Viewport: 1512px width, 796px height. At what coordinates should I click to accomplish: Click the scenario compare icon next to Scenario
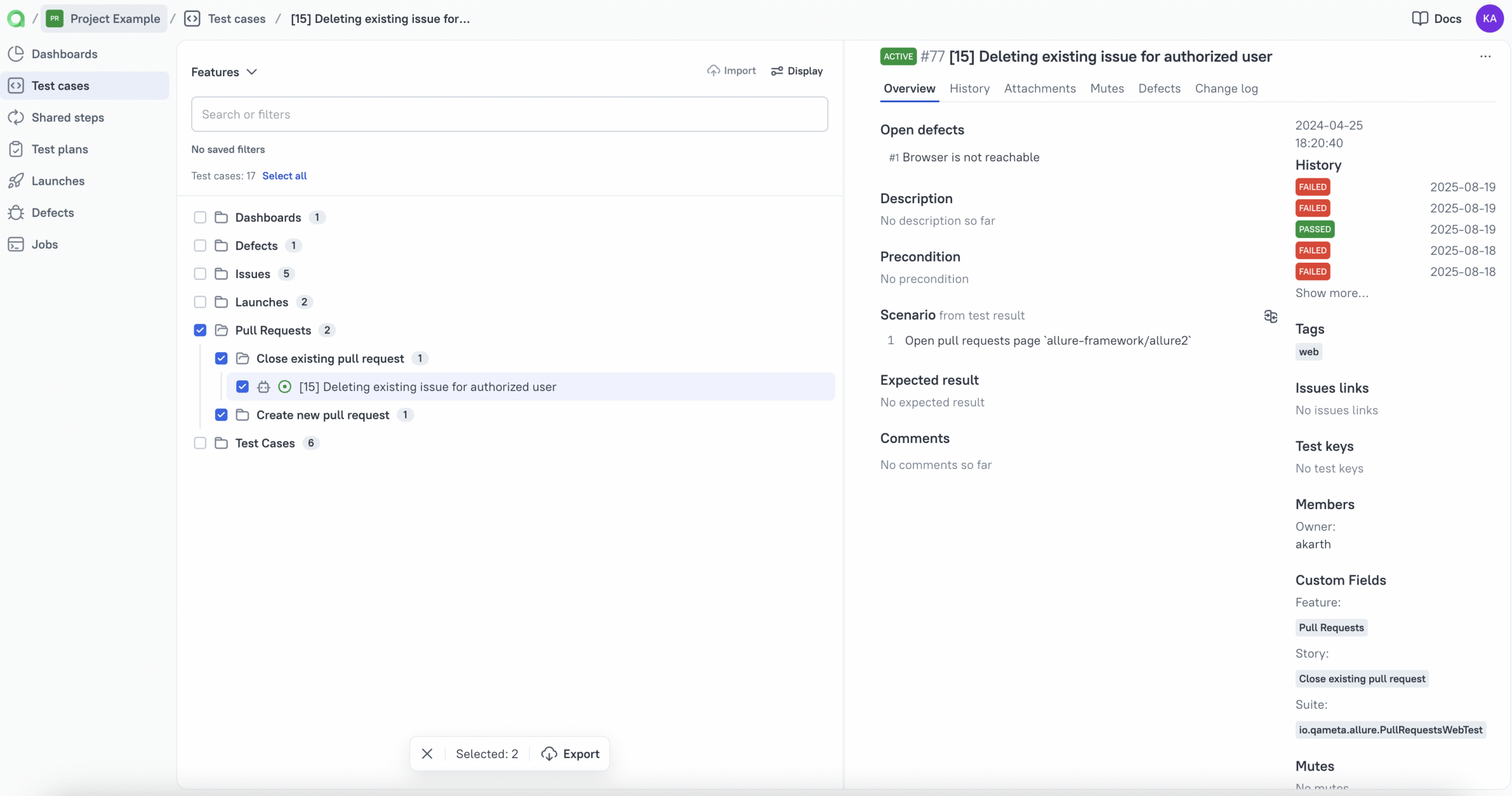click(x=1270, y=317)
